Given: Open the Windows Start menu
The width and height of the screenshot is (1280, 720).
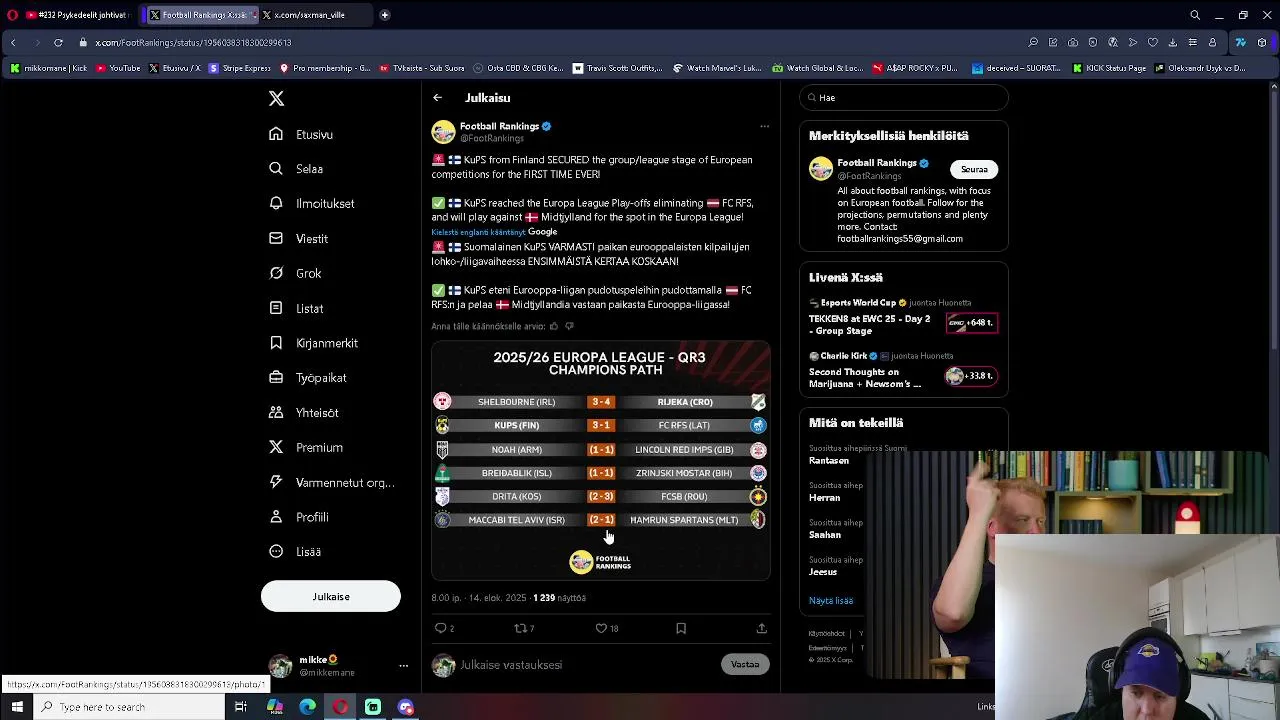Looking at the screenshot, I should pos(17,707).
